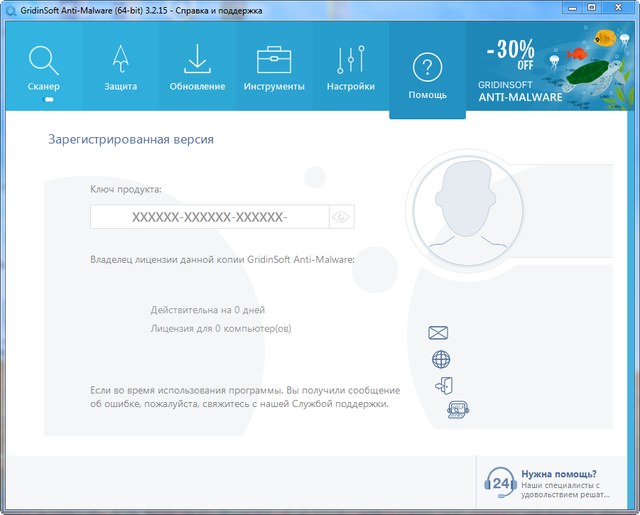
Task: Click the 24 headset support icon
Action: click(499, 481)
